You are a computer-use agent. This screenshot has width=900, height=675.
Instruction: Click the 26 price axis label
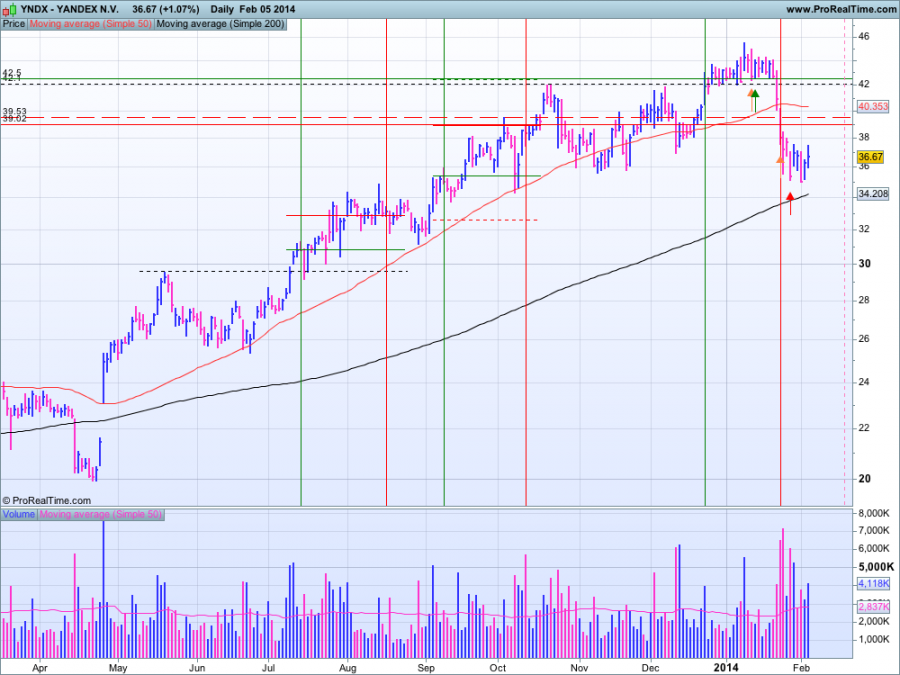pyautogui.click(x=864, y=339)
